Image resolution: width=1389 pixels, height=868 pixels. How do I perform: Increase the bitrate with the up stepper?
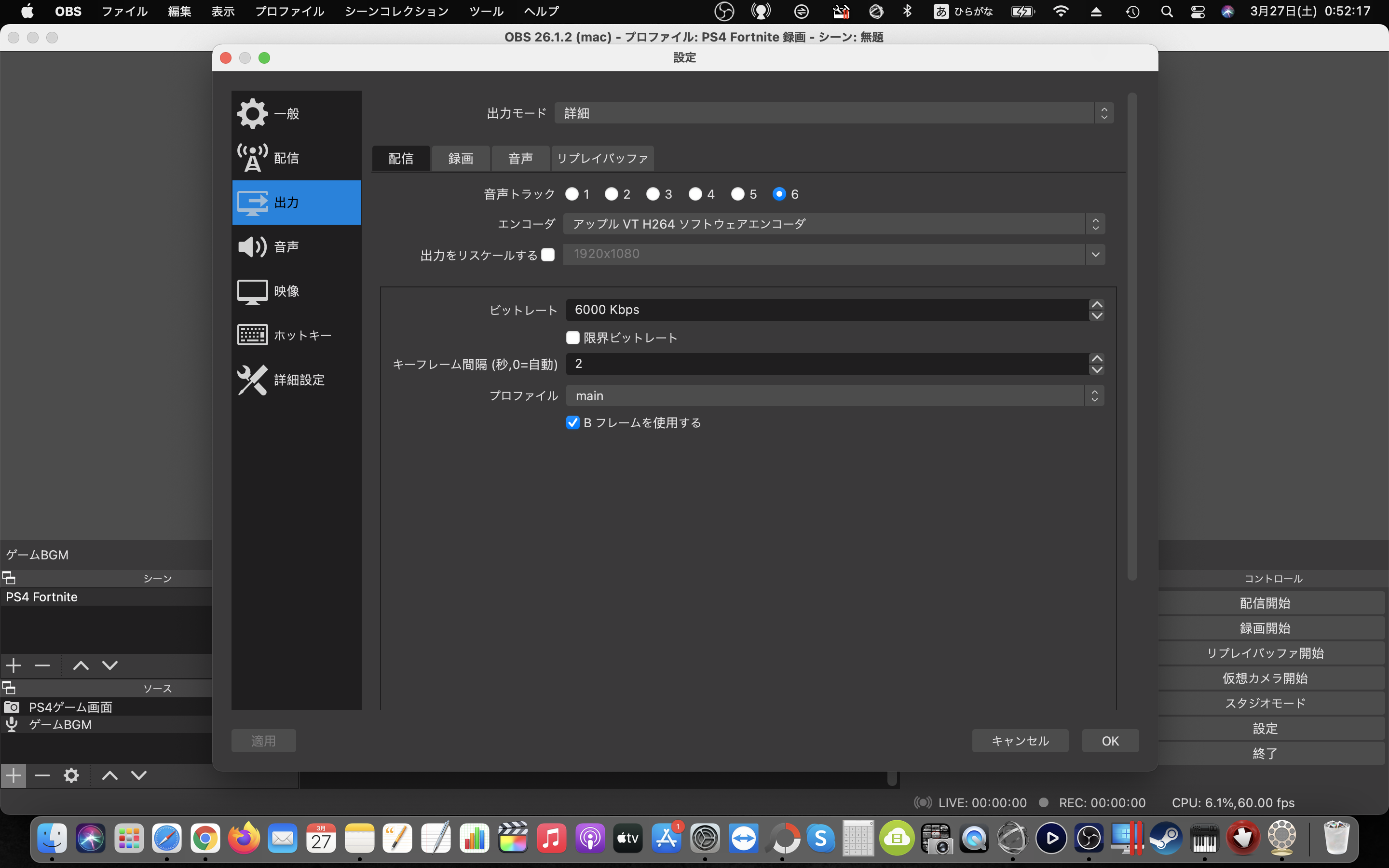coord(1096,305)
